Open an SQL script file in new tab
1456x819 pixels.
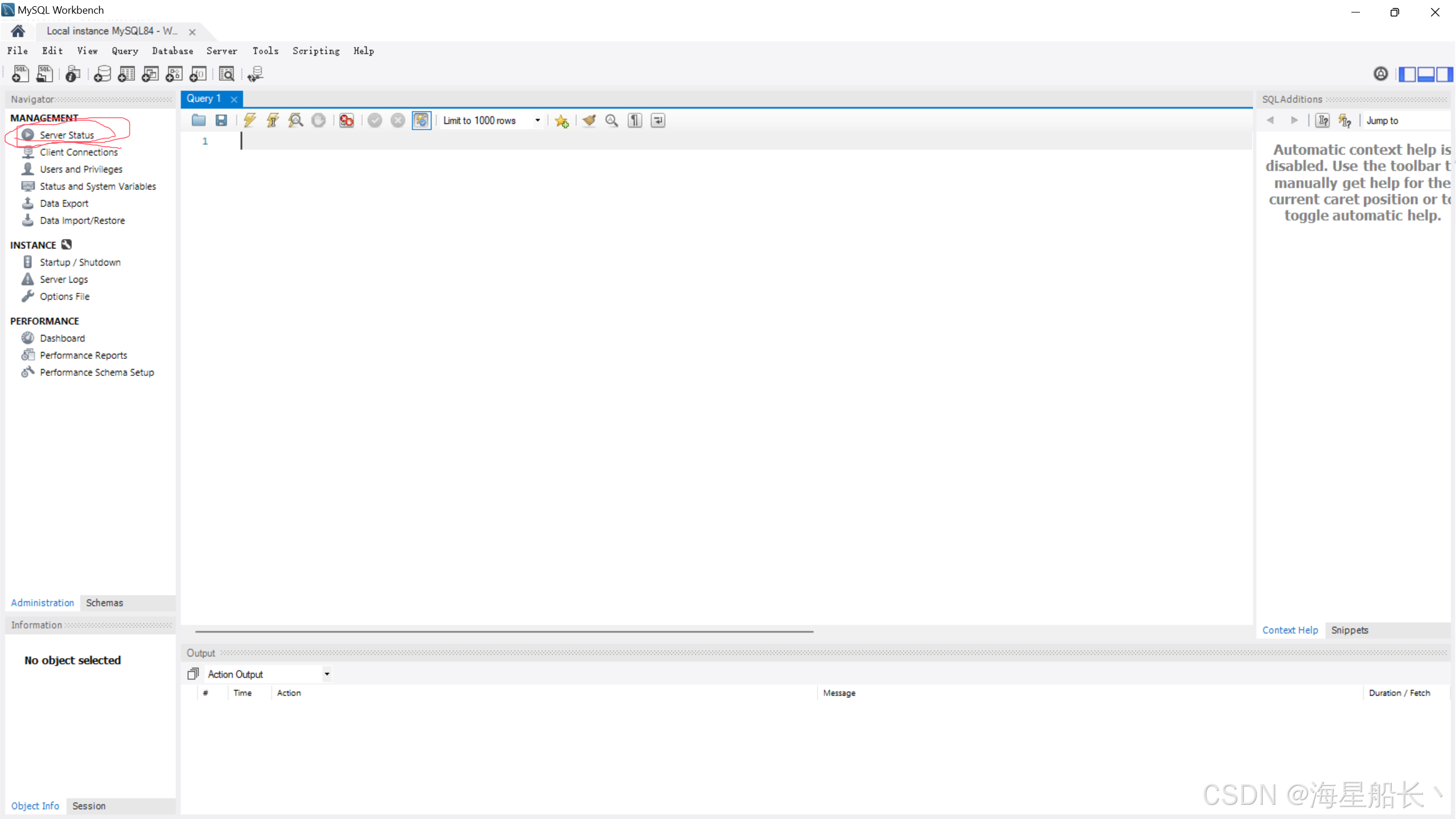click(44, 74)
